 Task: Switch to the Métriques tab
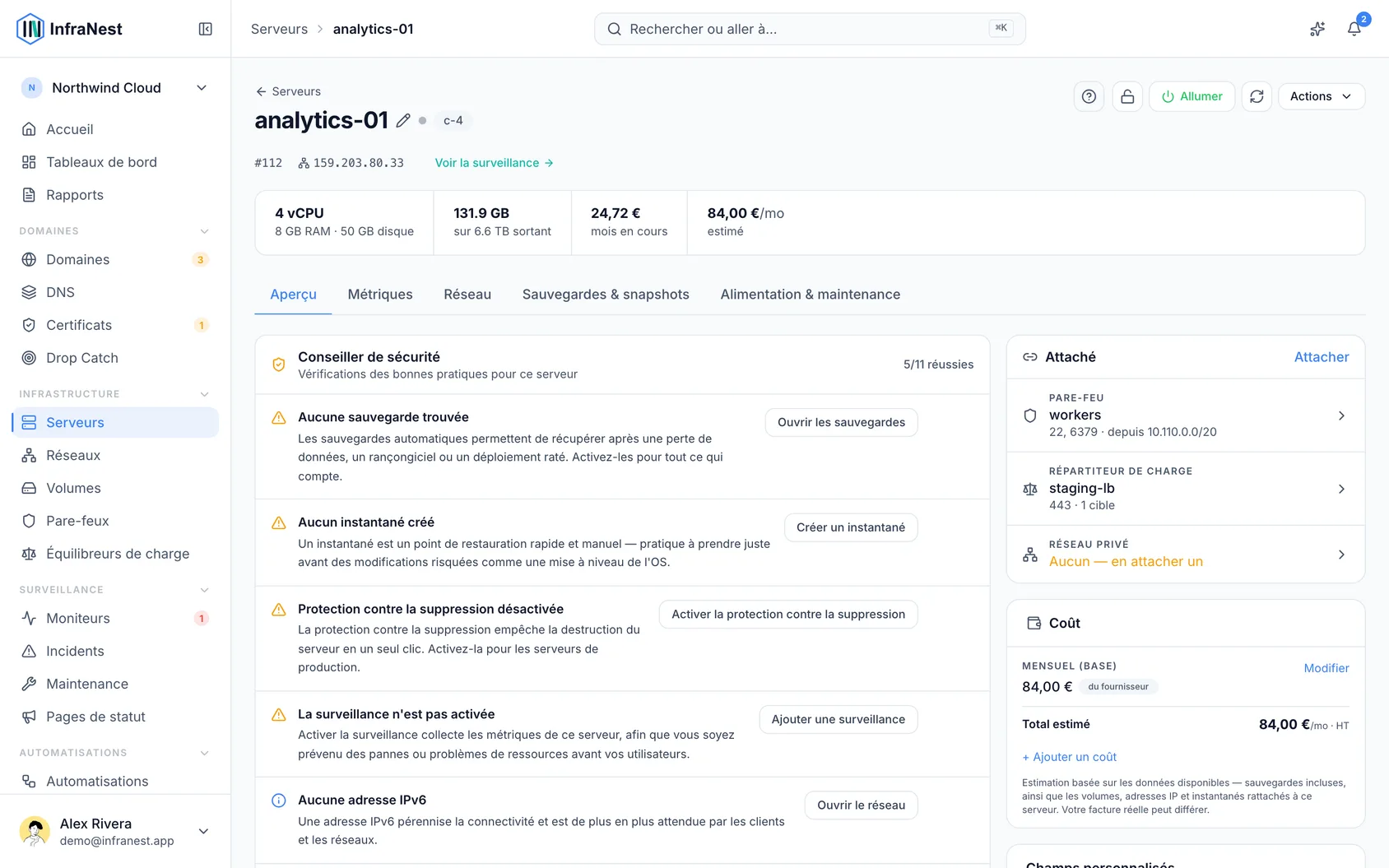(x=380, y=295)
